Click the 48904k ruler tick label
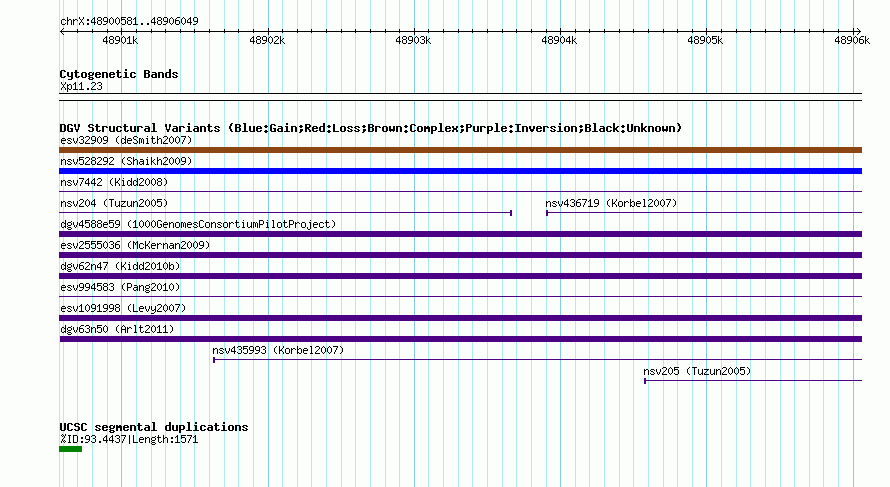Viewport: 890px width, 487px height. (x=559, y=40)
